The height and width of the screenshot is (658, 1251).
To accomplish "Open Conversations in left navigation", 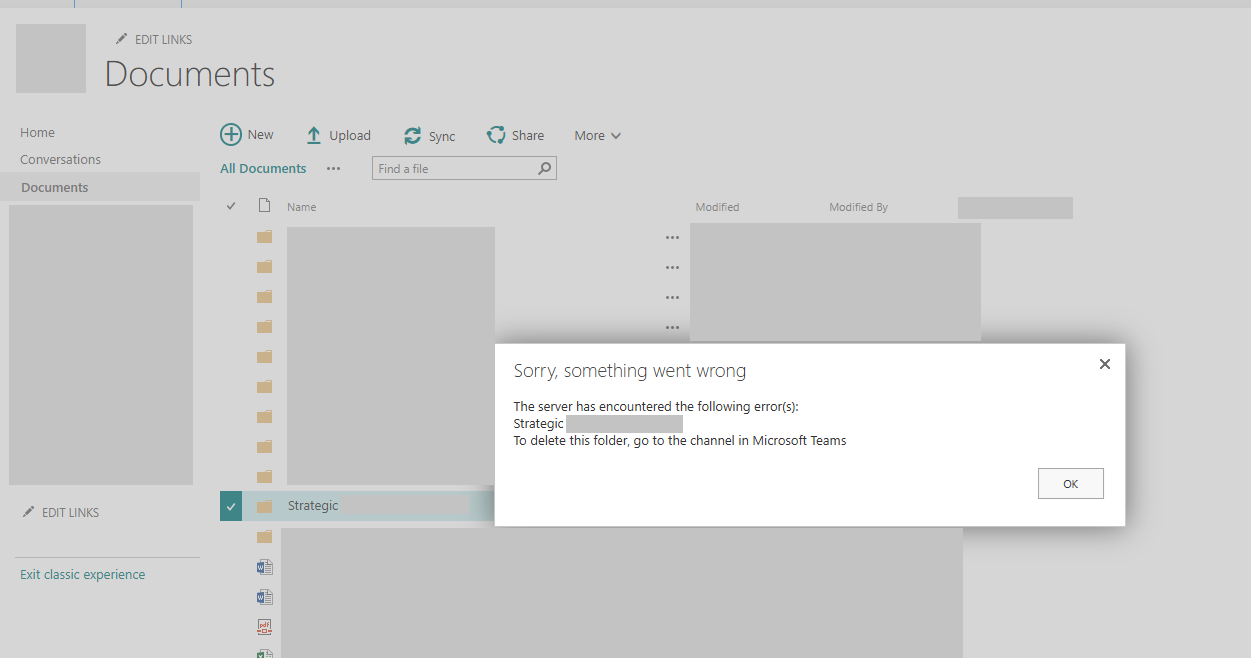I will coord(60,159).
